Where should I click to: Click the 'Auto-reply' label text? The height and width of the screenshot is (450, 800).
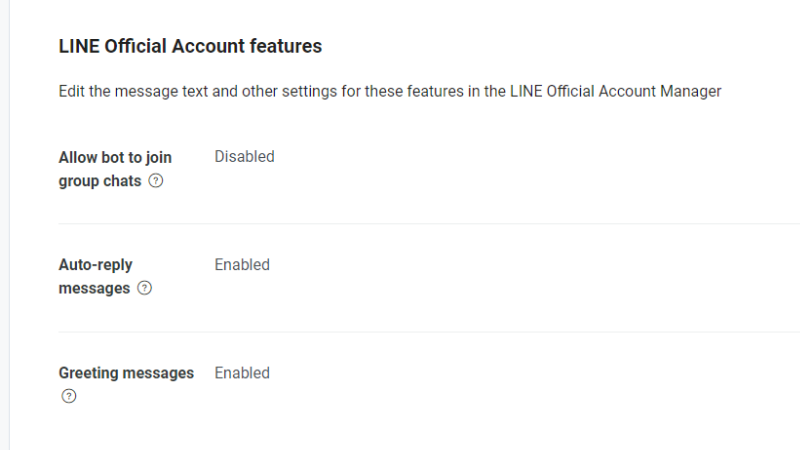coord(95,265)
